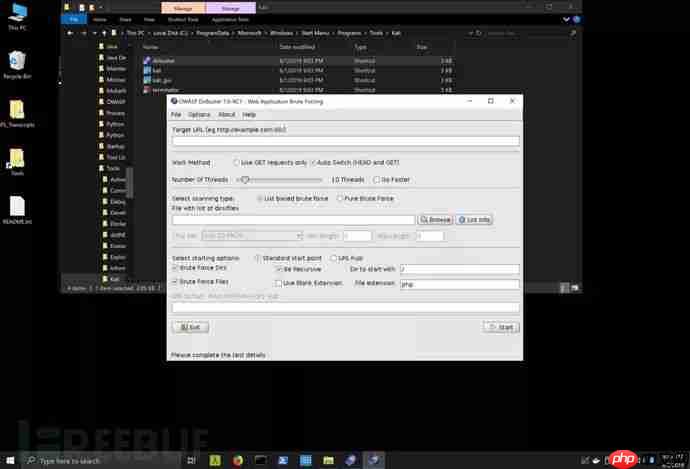Toggle Brute Force Dirs checkbox

click(199, 267)
